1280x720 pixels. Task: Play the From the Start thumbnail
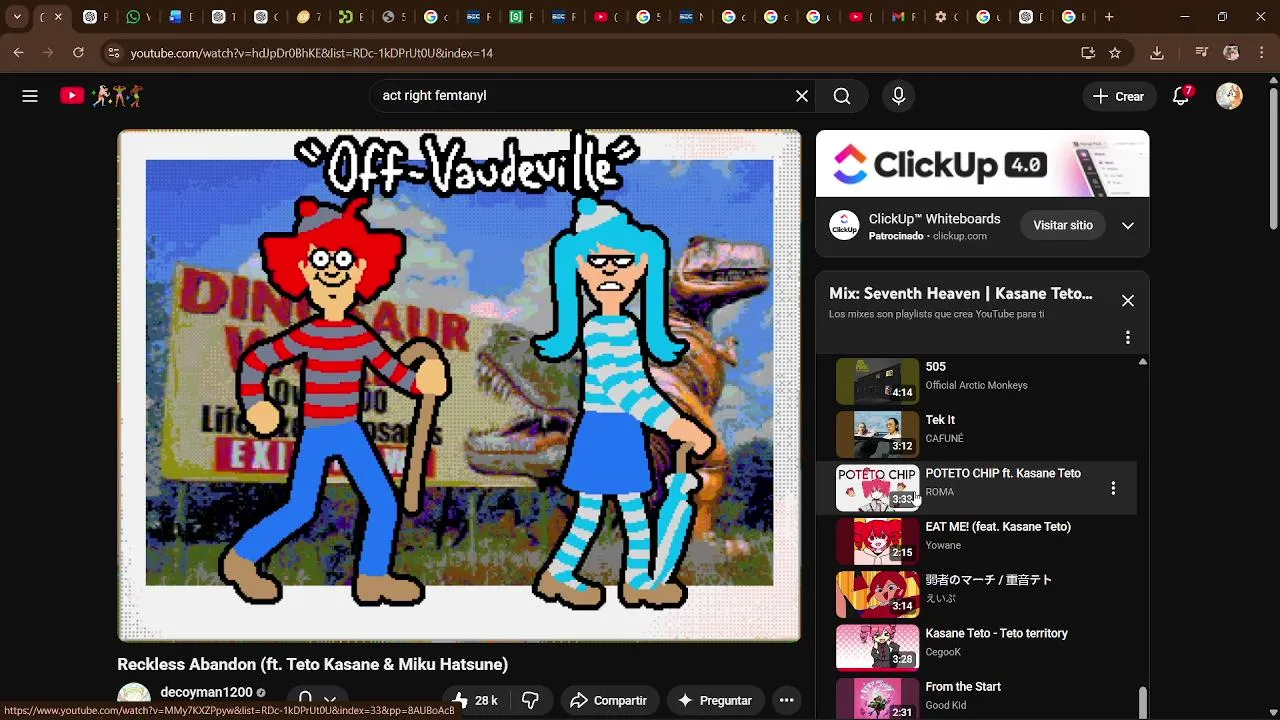(877, 699)
